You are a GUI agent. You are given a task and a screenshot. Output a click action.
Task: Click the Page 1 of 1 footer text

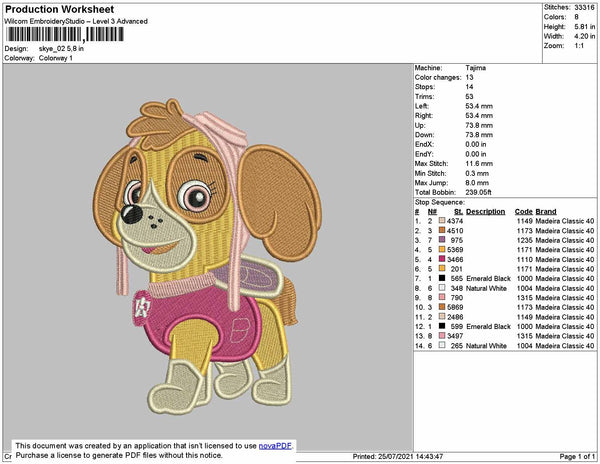point(577,456)
